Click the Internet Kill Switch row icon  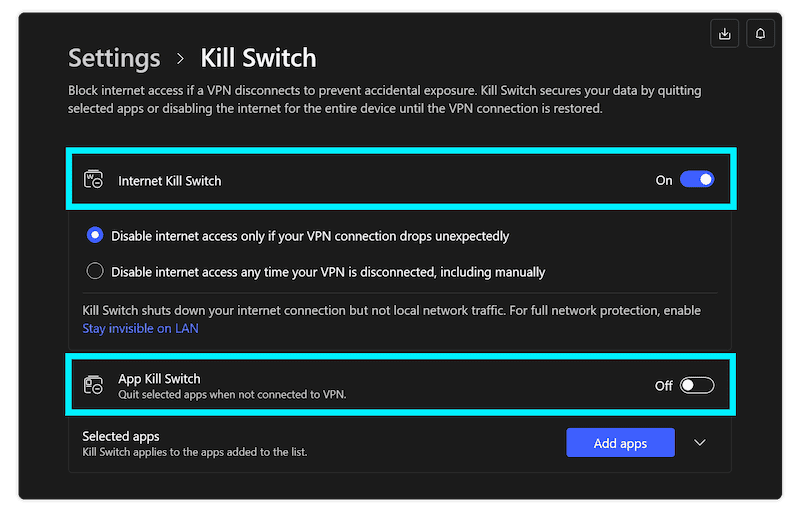click(93, 180)
